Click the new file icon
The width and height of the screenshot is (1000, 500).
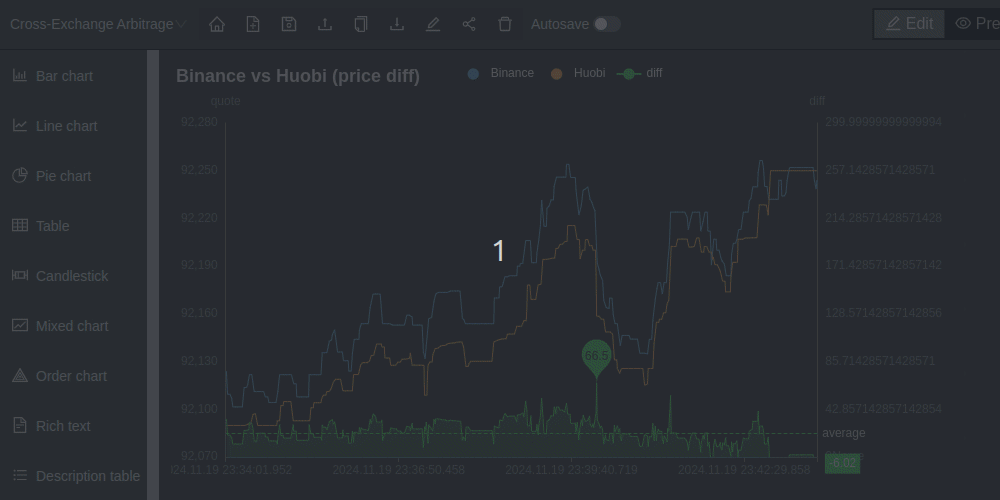(253, 24)
